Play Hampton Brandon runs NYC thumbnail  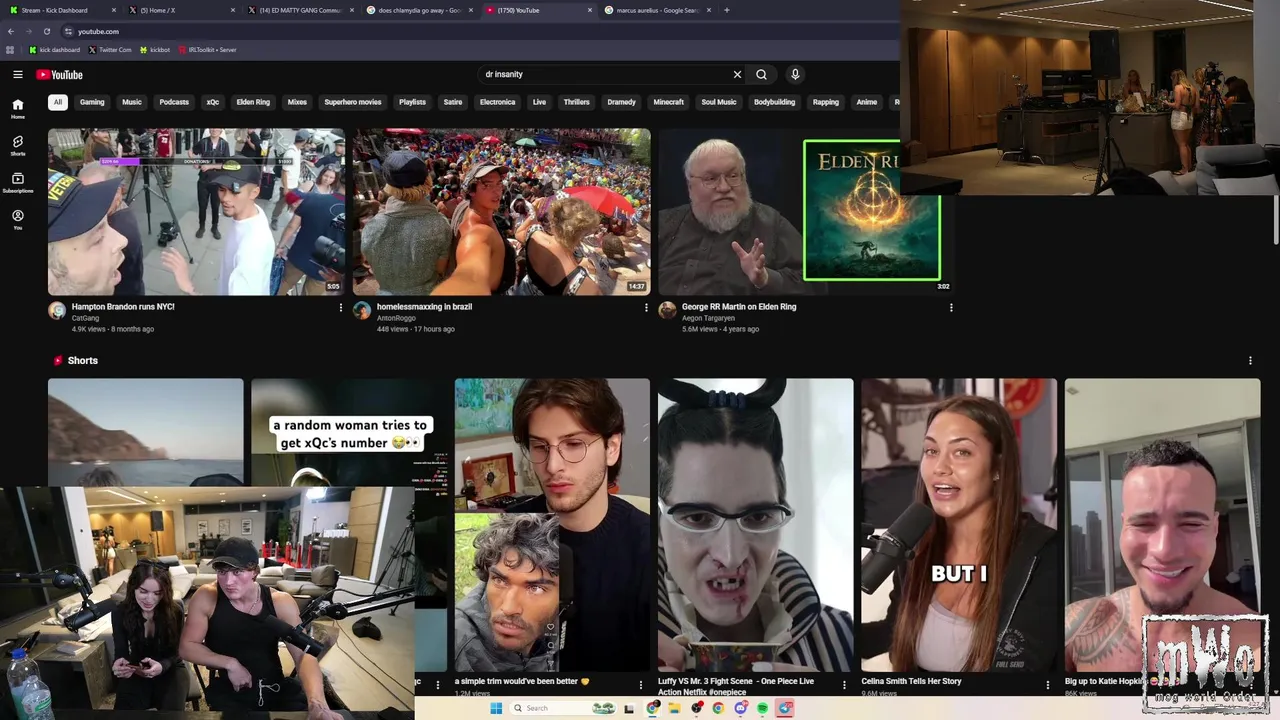[x=196, y=211]
